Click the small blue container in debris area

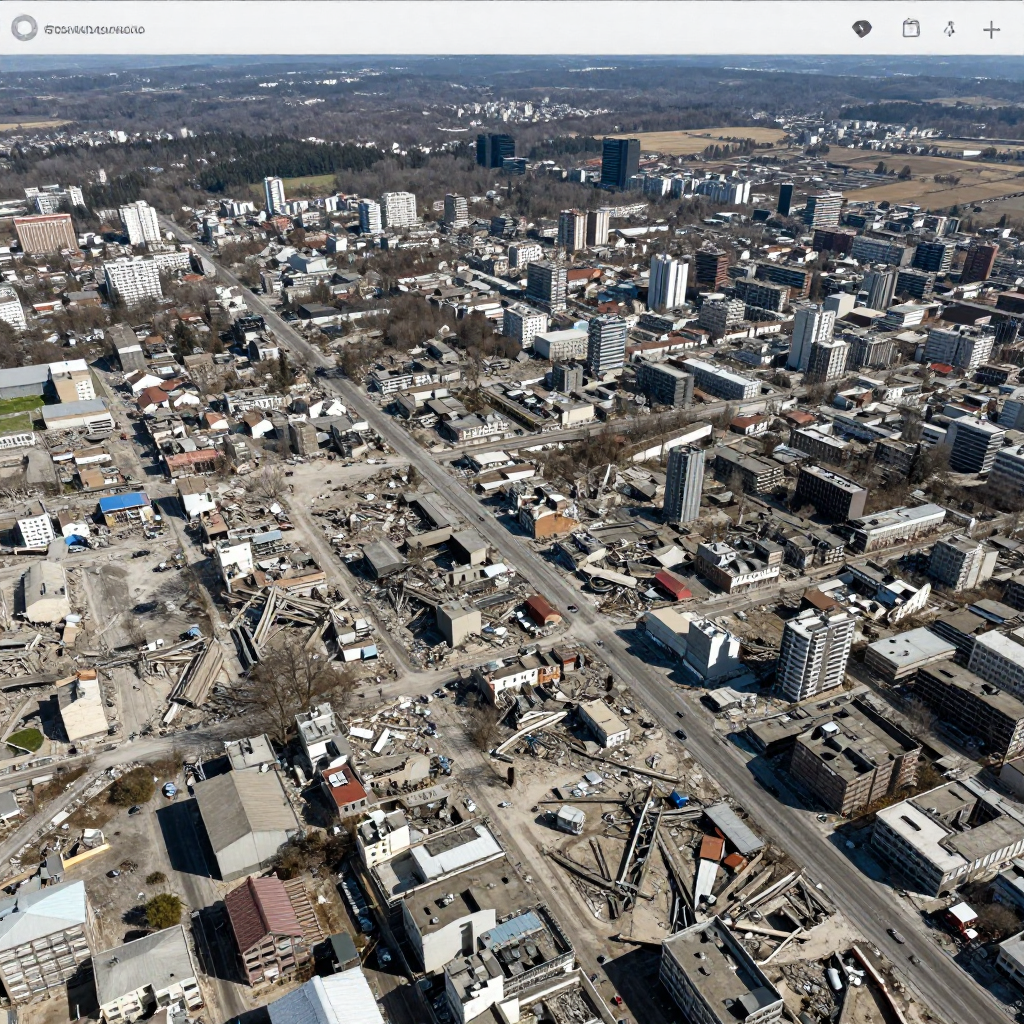pos(678,798)
